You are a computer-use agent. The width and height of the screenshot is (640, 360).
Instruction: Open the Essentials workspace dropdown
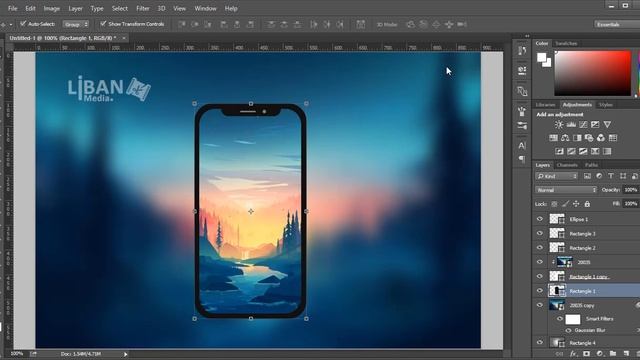(x=617, y=24)
